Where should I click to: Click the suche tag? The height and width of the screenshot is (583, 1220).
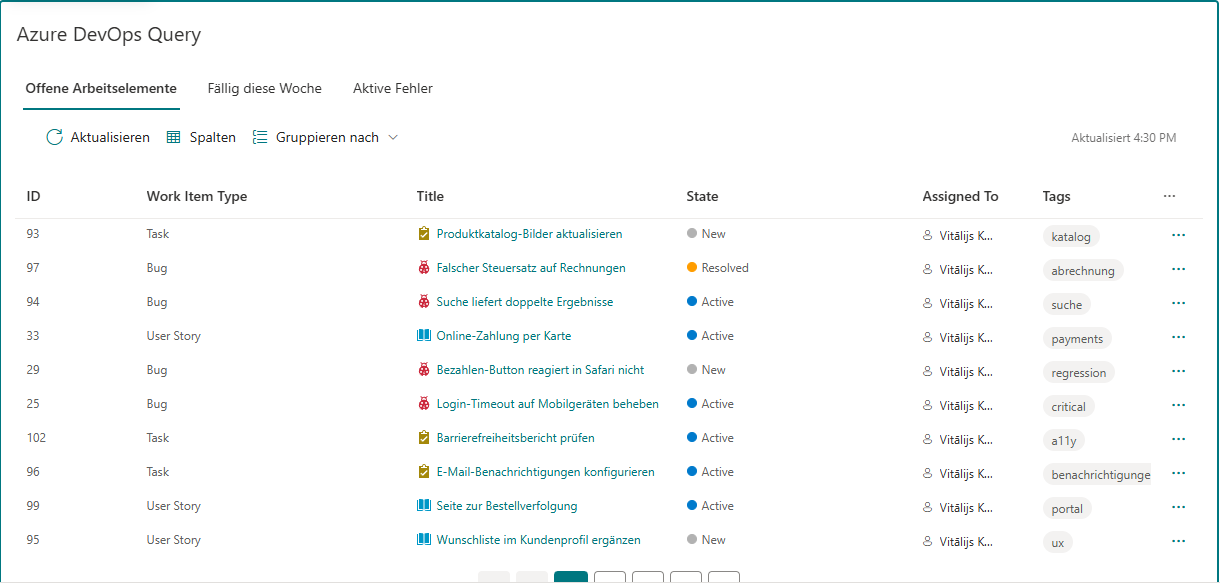[1066, 305]
